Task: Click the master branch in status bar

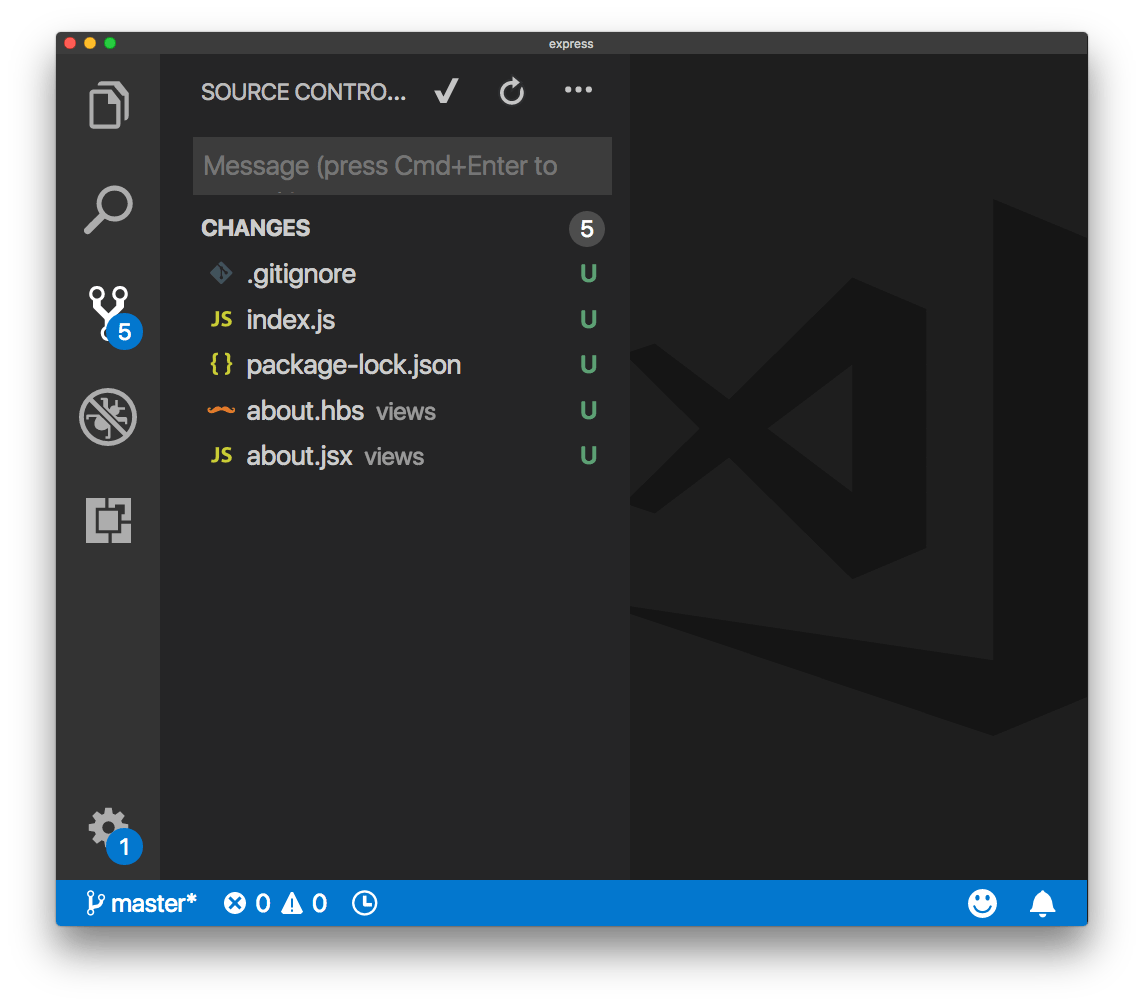Action: click(x=142, y=904)
